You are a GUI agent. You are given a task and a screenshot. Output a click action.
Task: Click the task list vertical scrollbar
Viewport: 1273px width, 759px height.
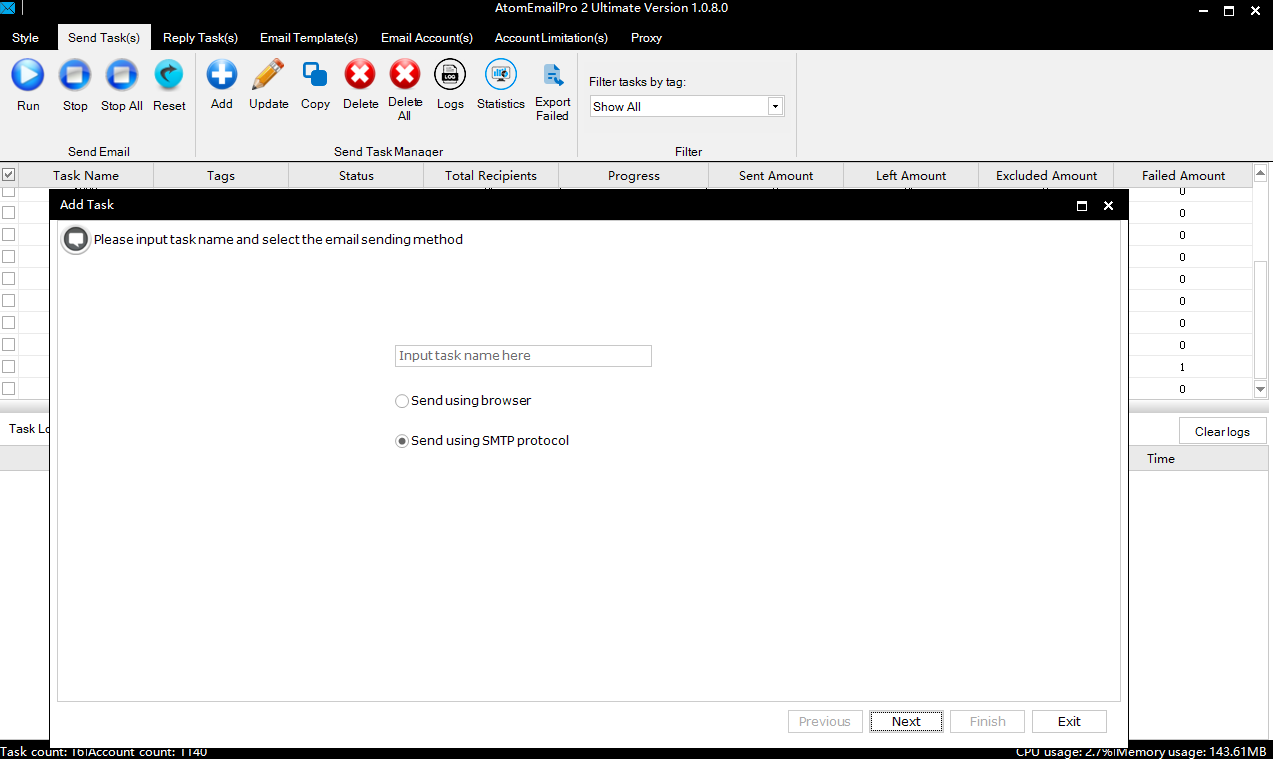coord(1260,292)
